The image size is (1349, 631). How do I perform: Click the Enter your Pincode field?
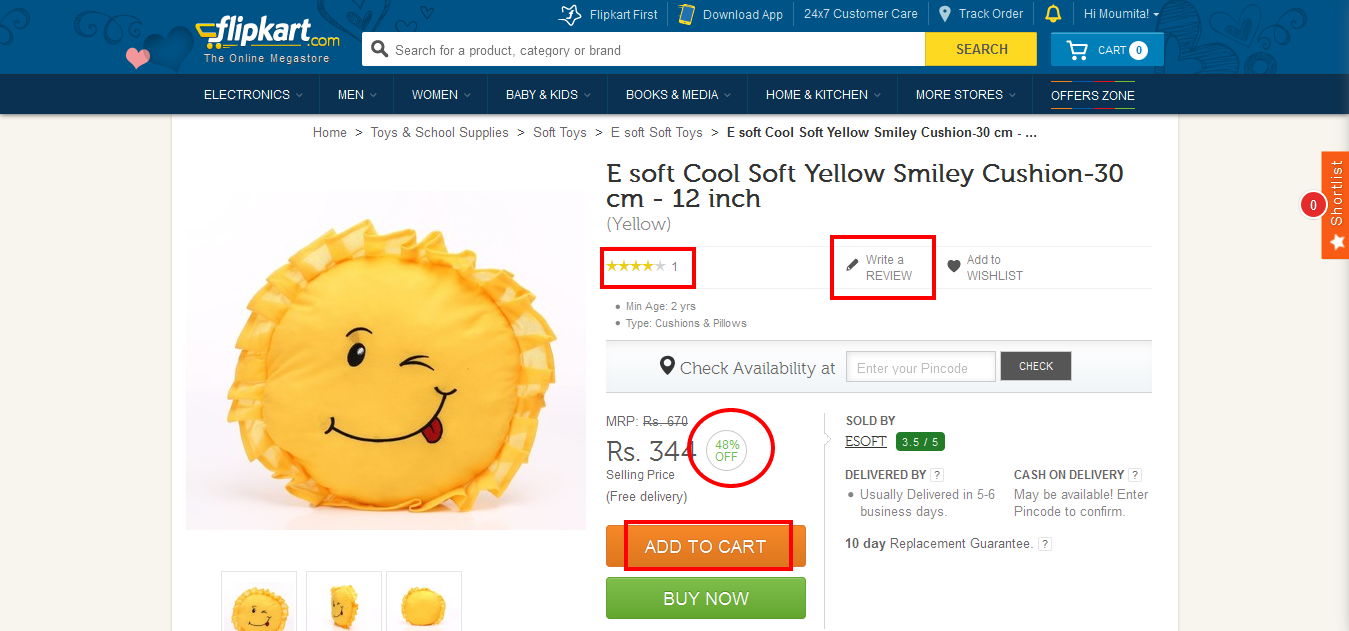(x=919, y=366)
